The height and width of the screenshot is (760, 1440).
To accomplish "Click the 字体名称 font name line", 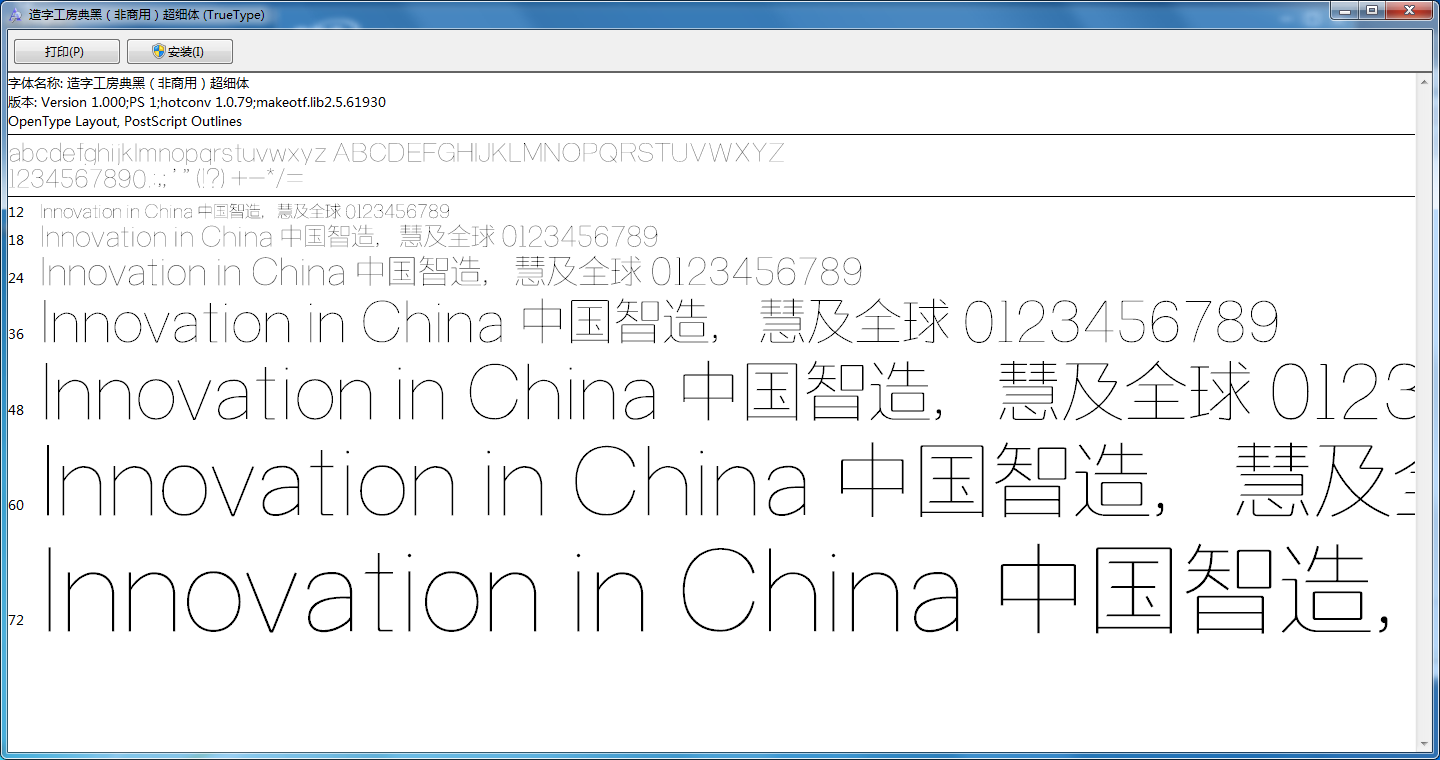I will point(129,83).
